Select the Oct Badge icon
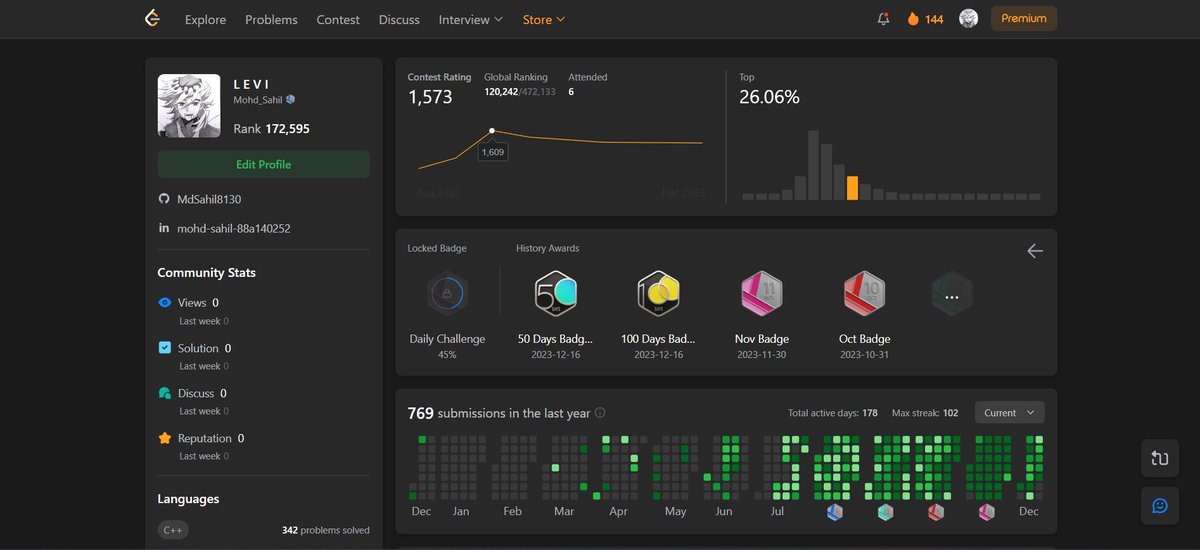The image size is (1200, 550). coord(864,293)
